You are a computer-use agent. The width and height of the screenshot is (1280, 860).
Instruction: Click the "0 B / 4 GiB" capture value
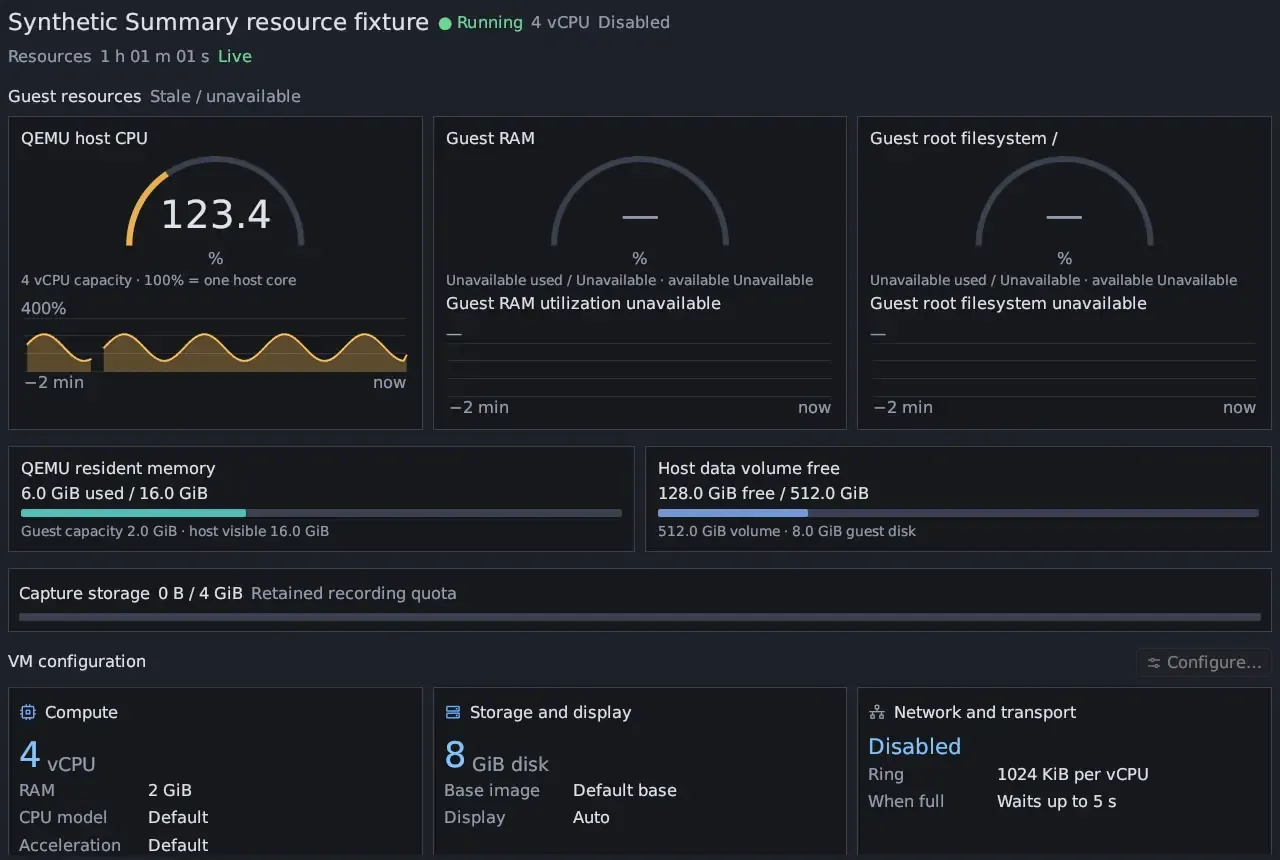click(200, 593)
